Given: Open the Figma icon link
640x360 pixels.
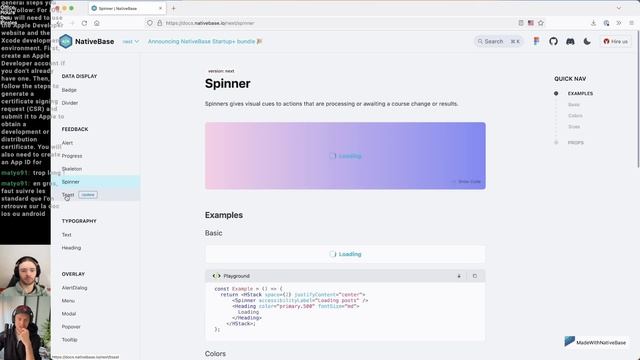Looking at the screenshot, I should [x=536, y=41].
